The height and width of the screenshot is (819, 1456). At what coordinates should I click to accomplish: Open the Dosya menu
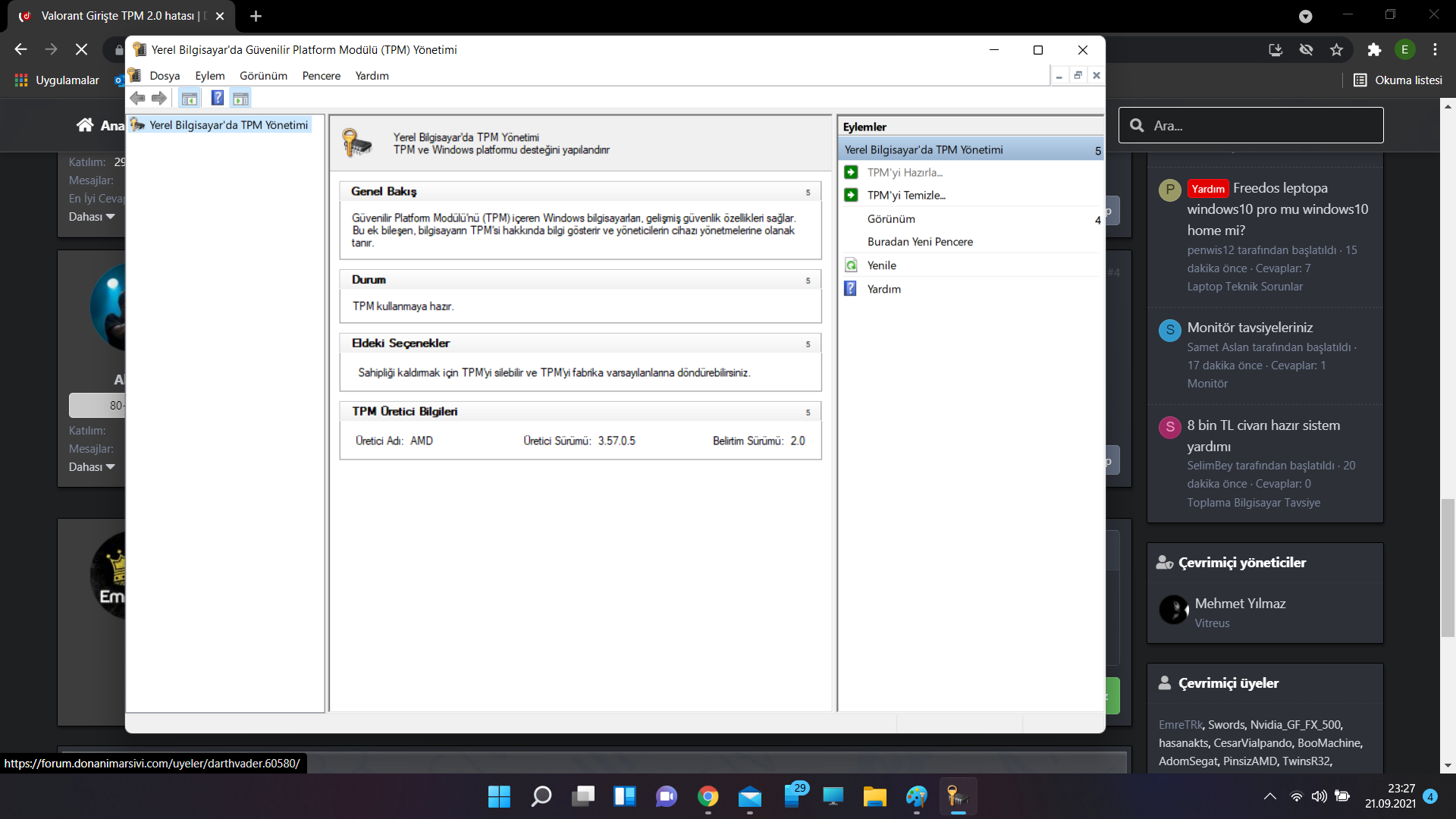[x=165, y=76]
